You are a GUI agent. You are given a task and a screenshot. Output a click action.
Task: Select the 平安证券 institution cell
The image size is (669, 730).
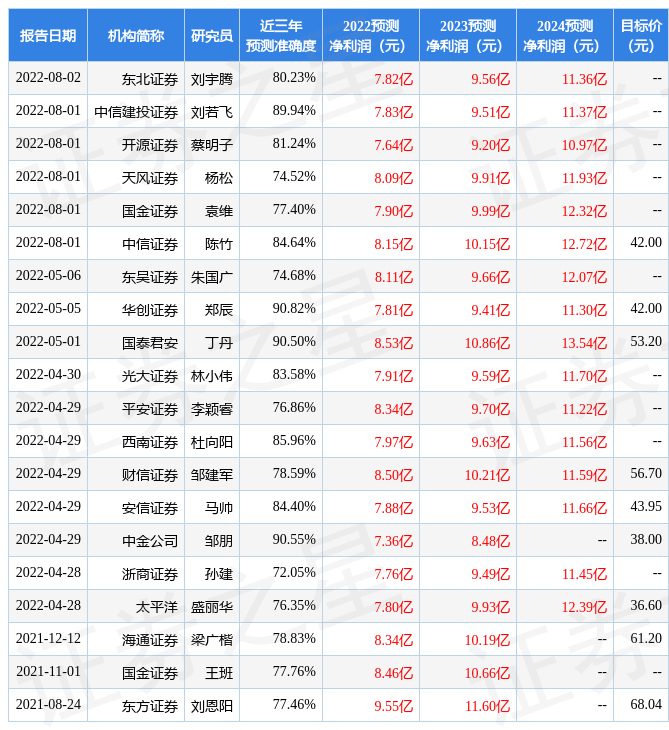(135, 409)
